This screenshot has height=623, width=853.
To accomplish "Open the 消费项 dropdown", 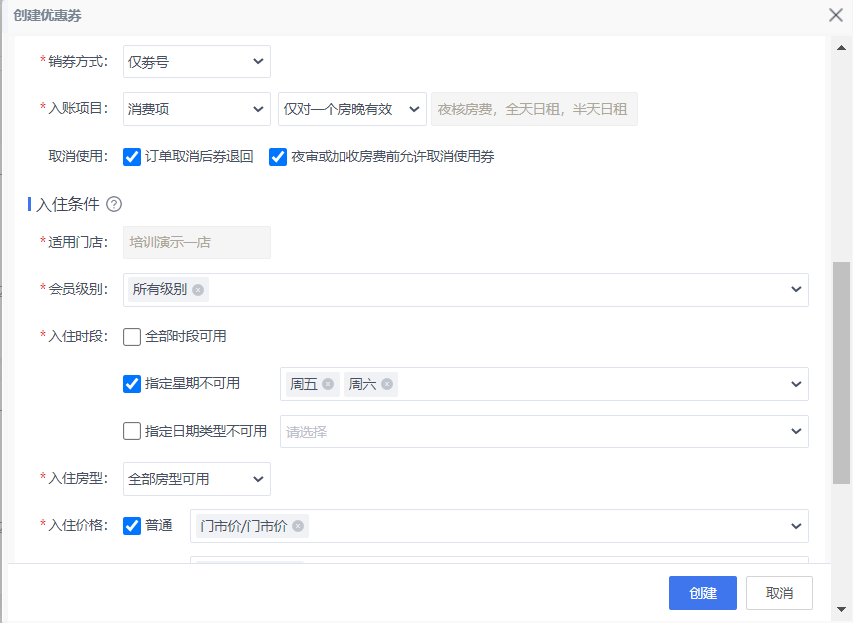I will (x=197, y=109).
